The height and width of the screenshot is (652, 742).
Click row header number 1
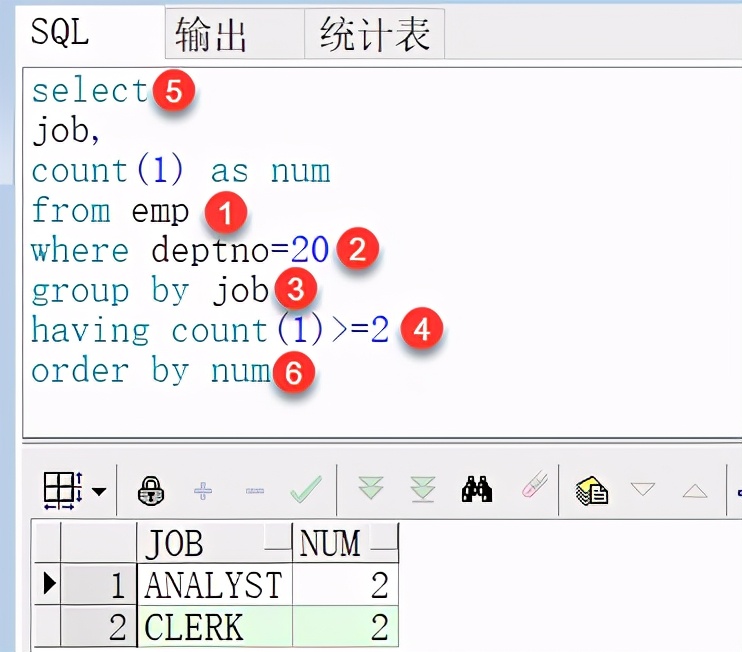(x=98, y=584)
